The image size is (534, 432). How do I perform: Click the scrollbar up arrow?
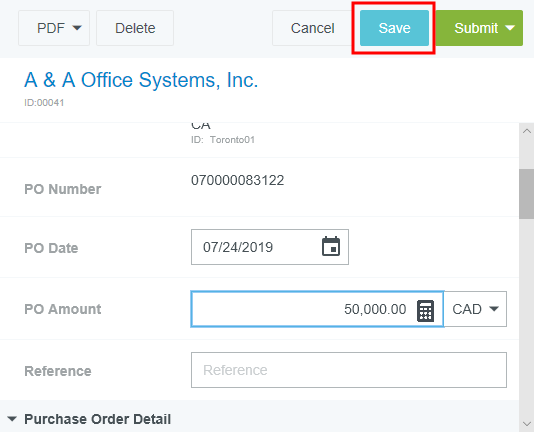pos(527,131)
